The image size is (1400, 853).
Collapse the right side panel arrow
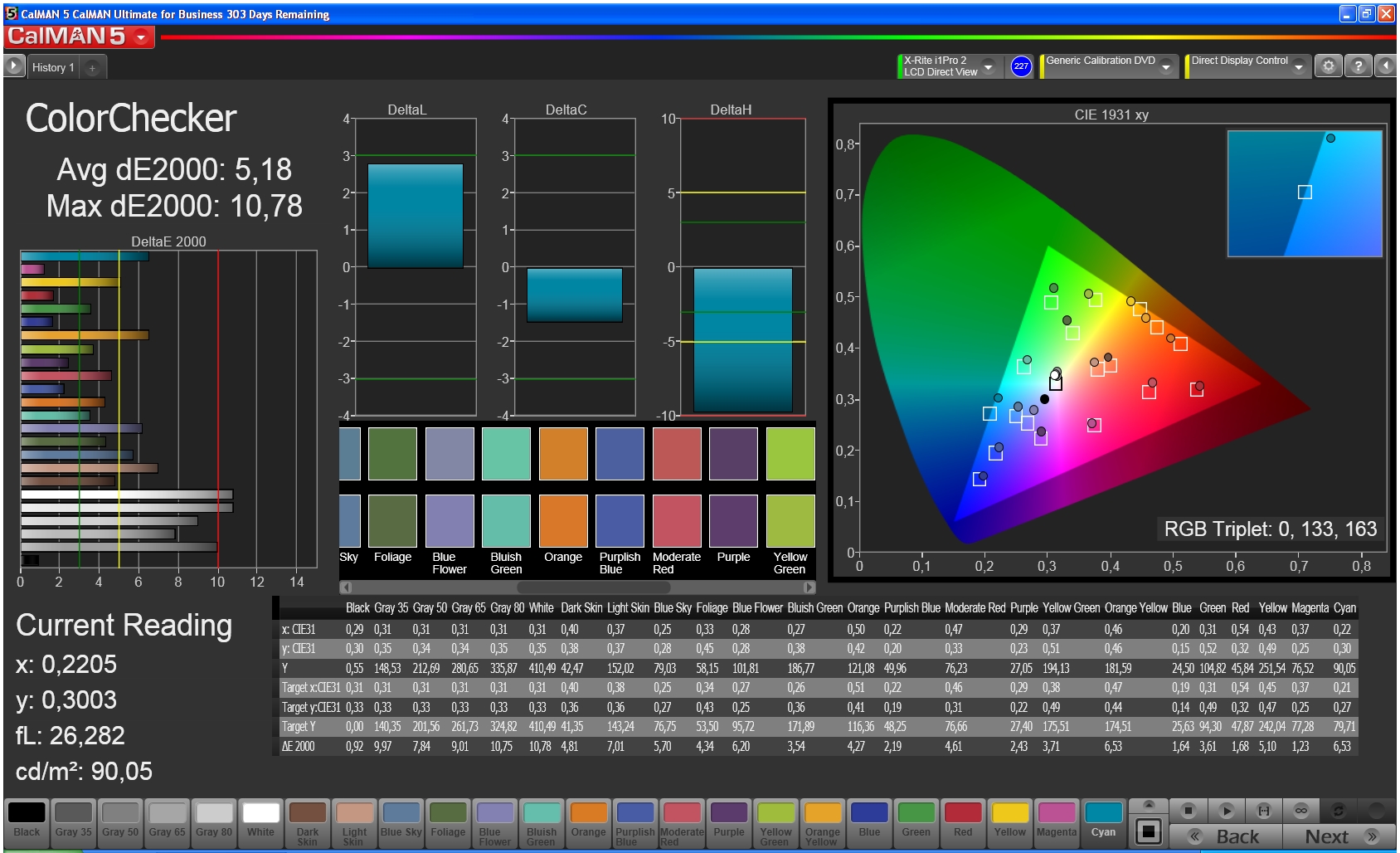[x=1386, y=66]
